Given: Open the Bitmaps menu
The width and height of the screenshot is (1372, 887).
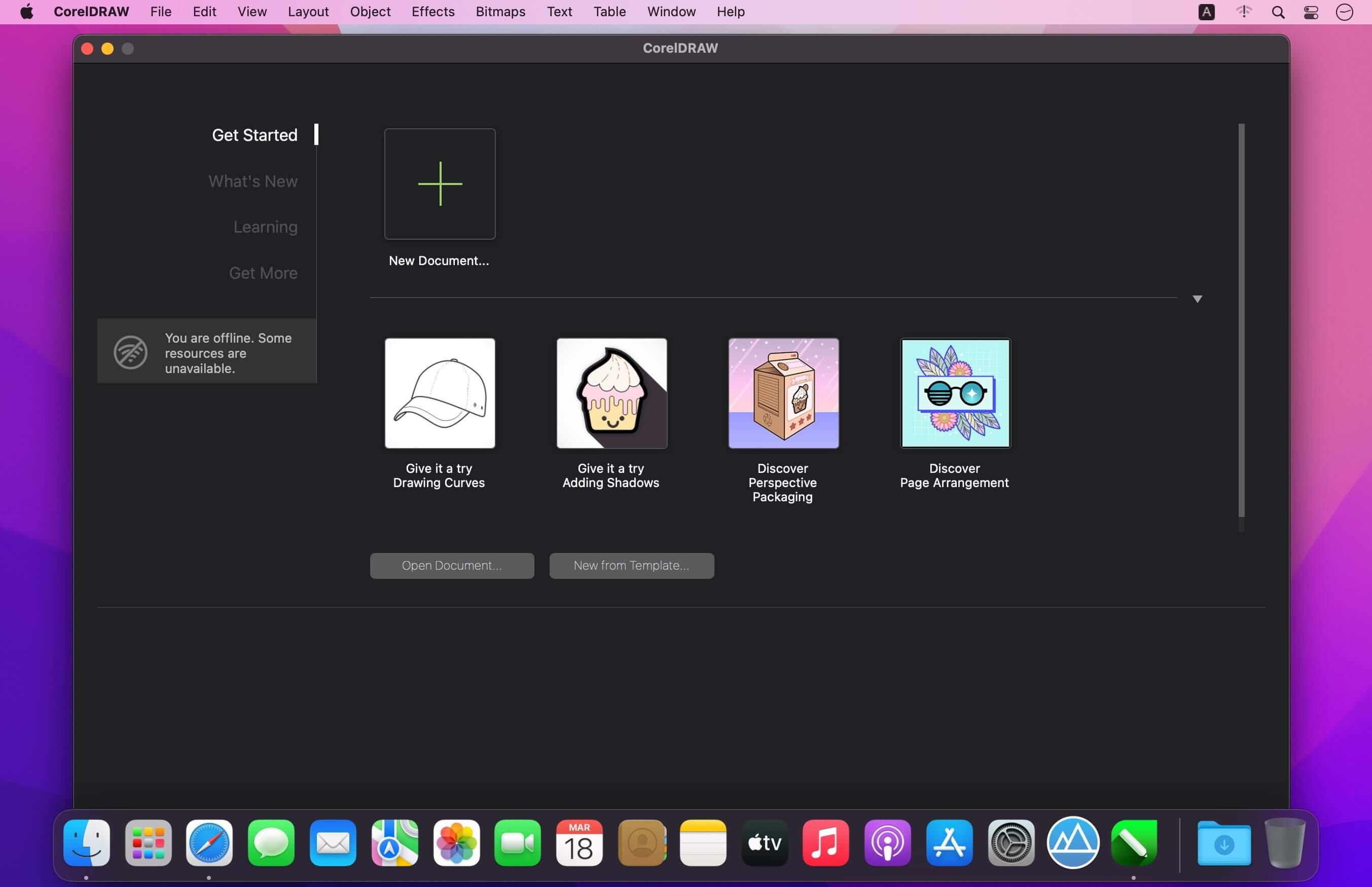Looking at the screenshot, I should [x=500, y=12].
